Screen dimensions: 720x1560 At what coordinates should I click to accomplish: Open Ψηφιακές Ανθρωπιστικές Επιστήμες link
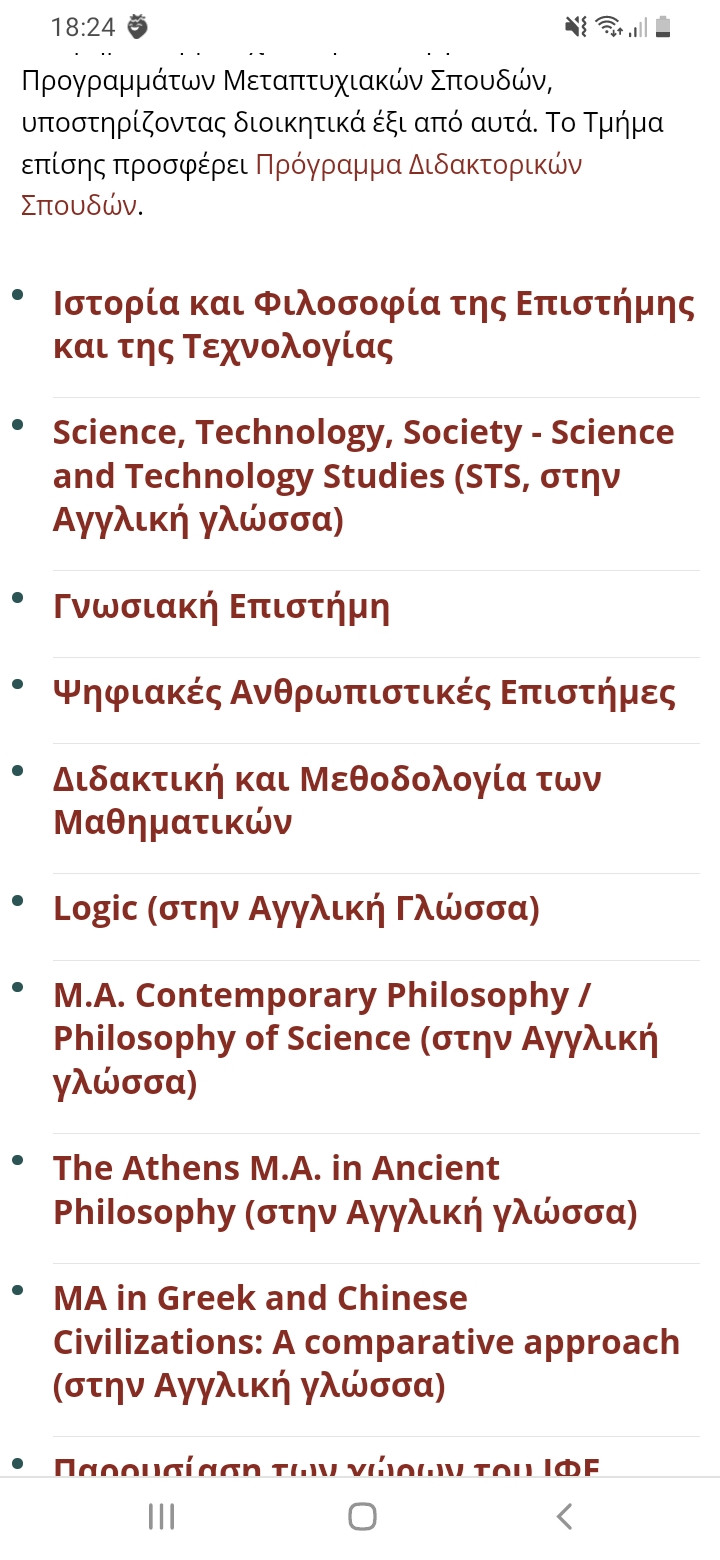(364, 692)
